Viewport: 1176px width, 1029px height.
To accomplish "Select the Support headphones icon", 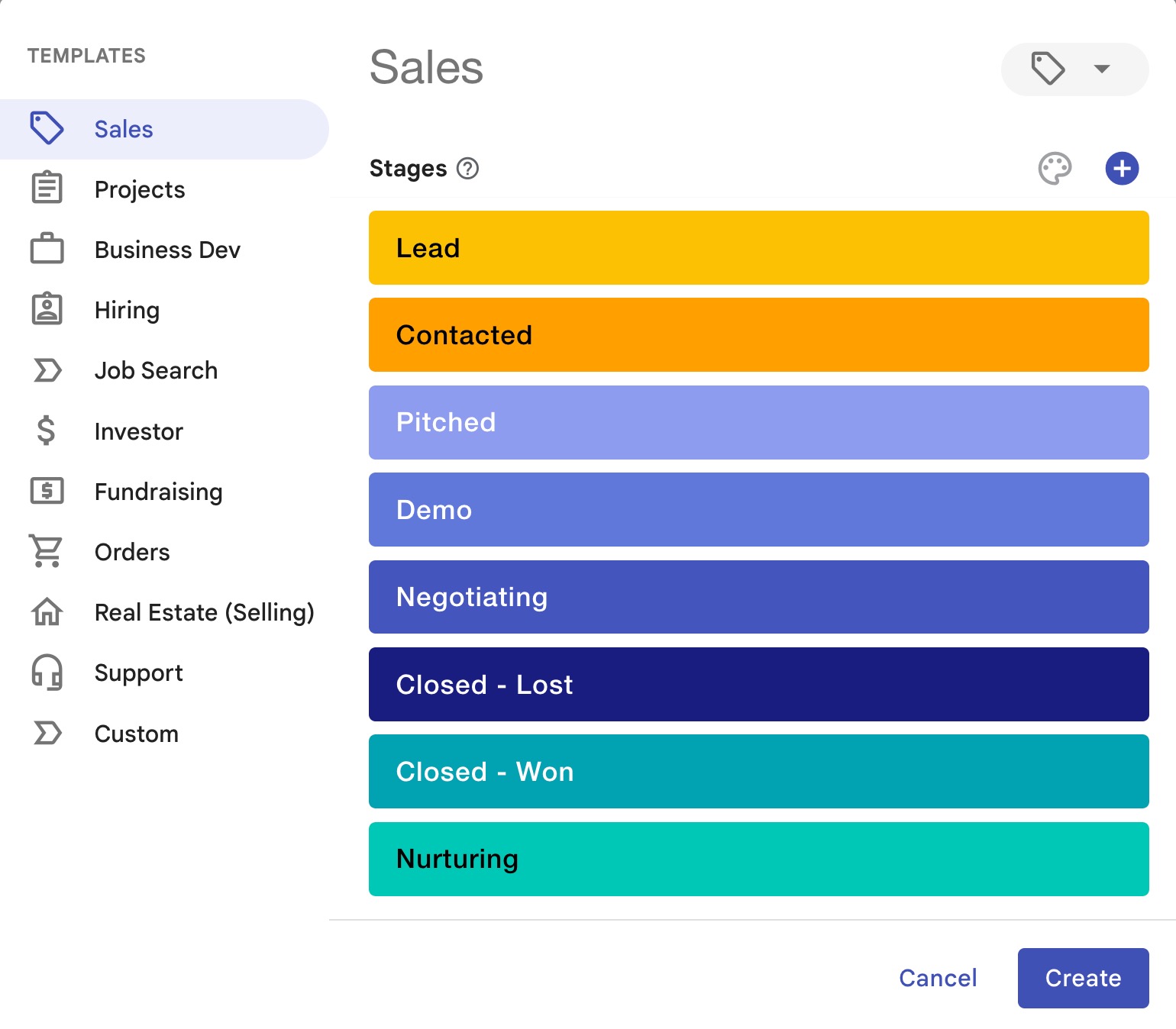I will pos(47,673).
